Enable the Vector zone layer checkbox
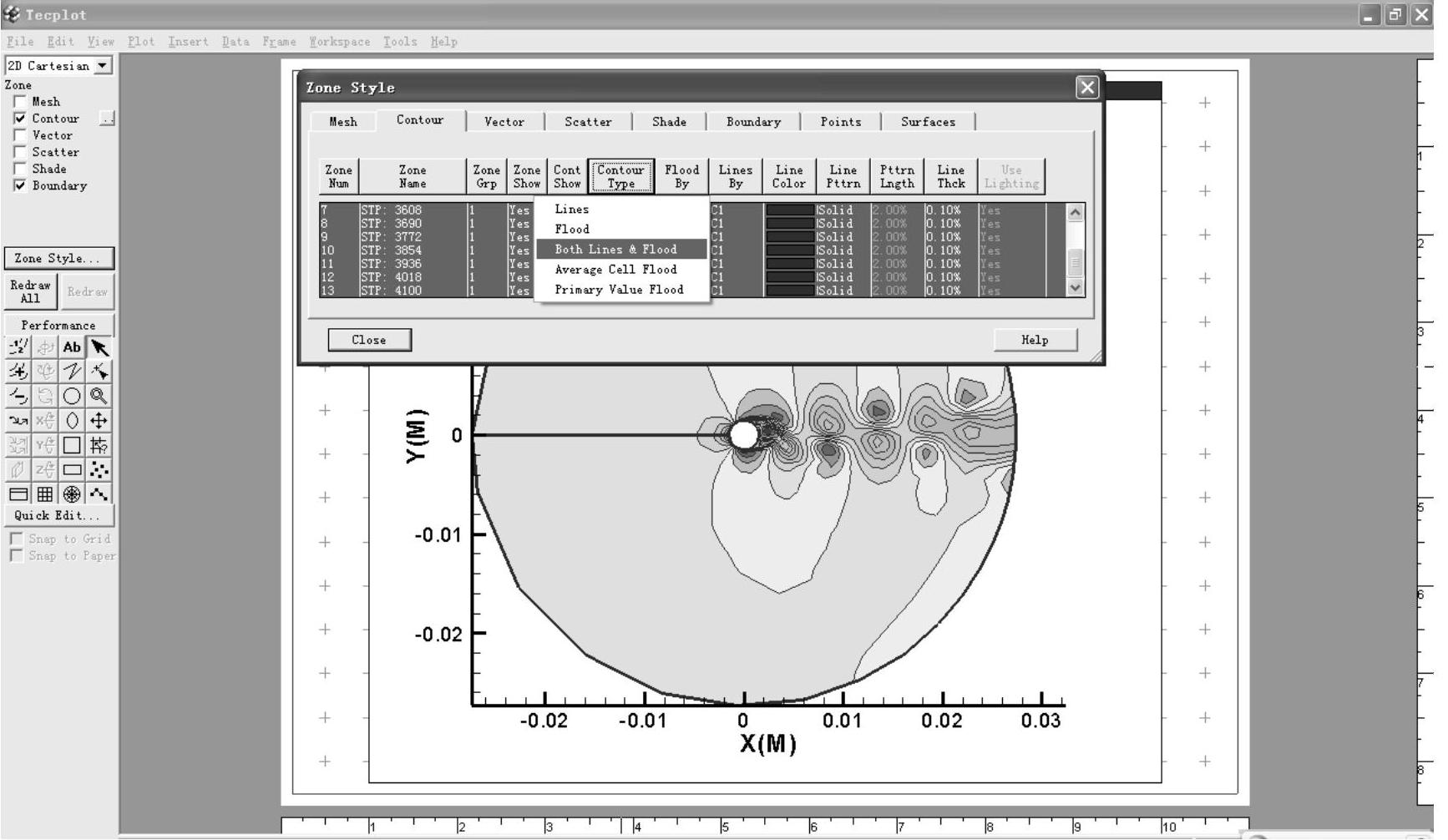 pyautogui.click(x=20, y=135)
